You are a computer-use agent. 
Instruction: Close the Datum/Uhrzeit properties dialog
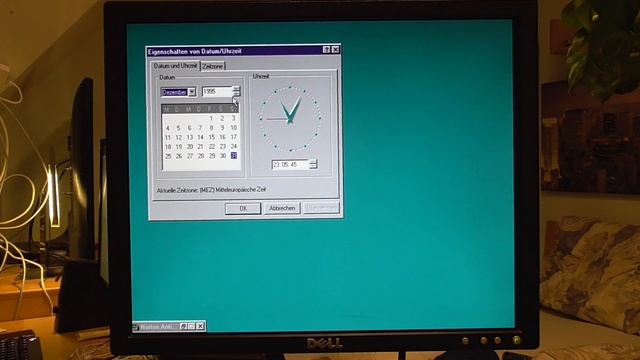tap(335, 49)
